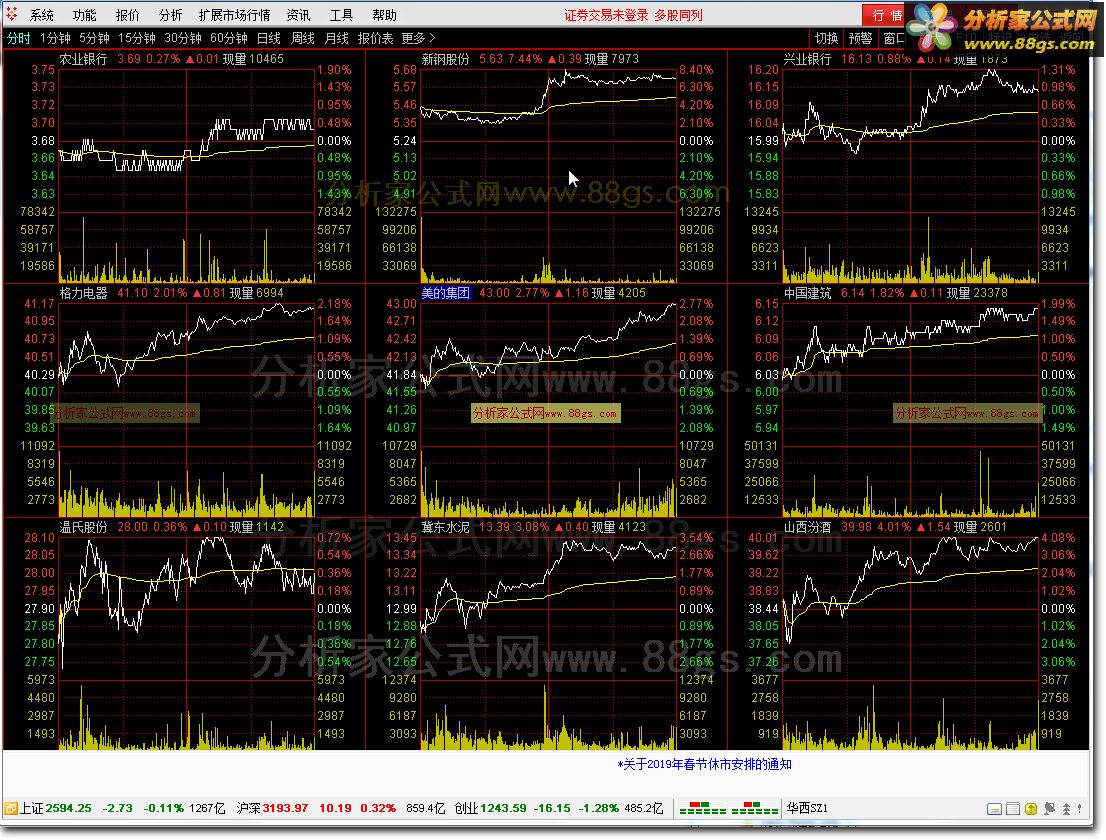The image size is (1106, 840).
Task: Open the 报价表 view
Action: [375, 38]
